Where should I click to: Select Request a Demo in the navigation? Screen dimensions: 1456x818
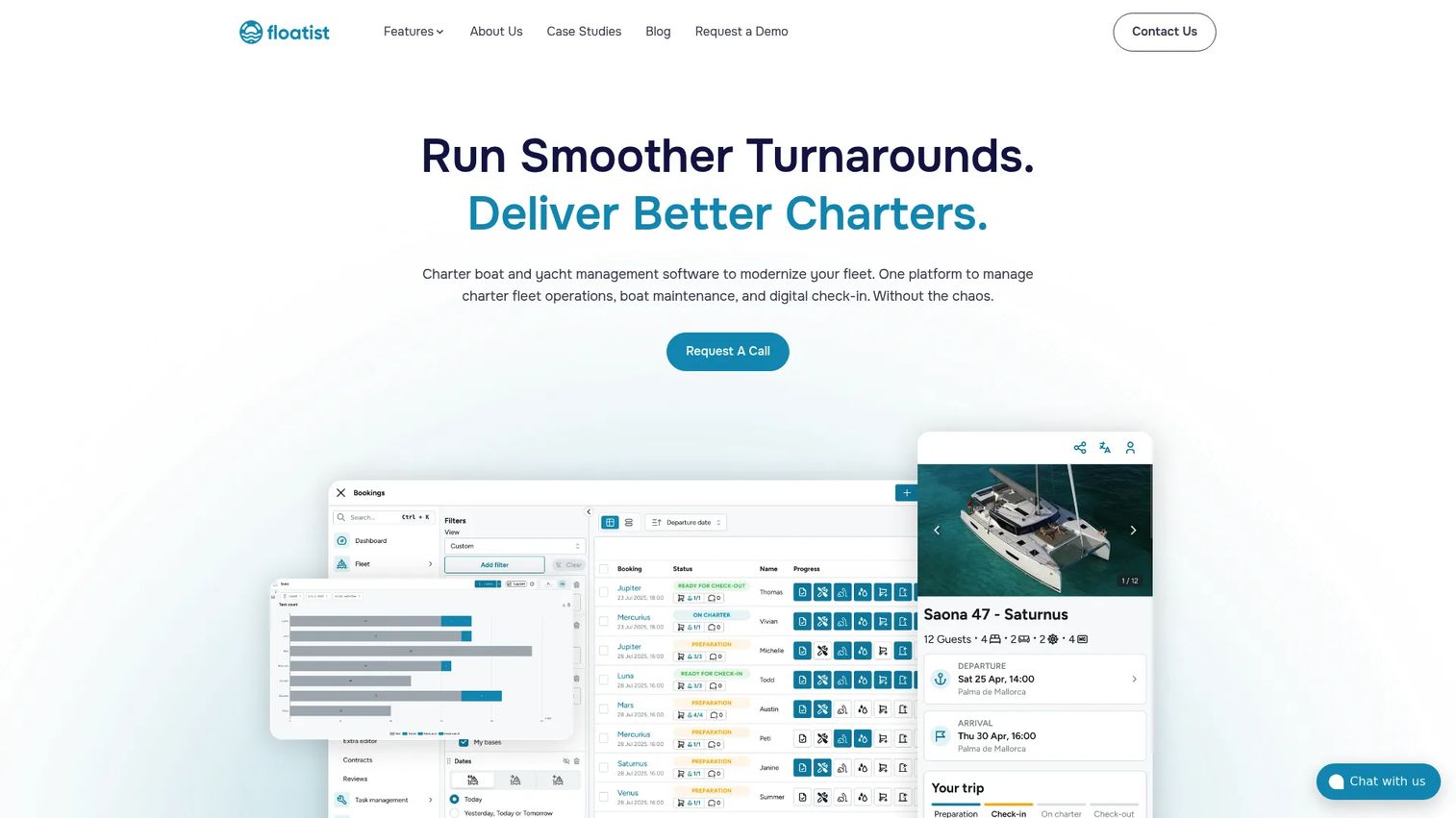tap(741, 32)
